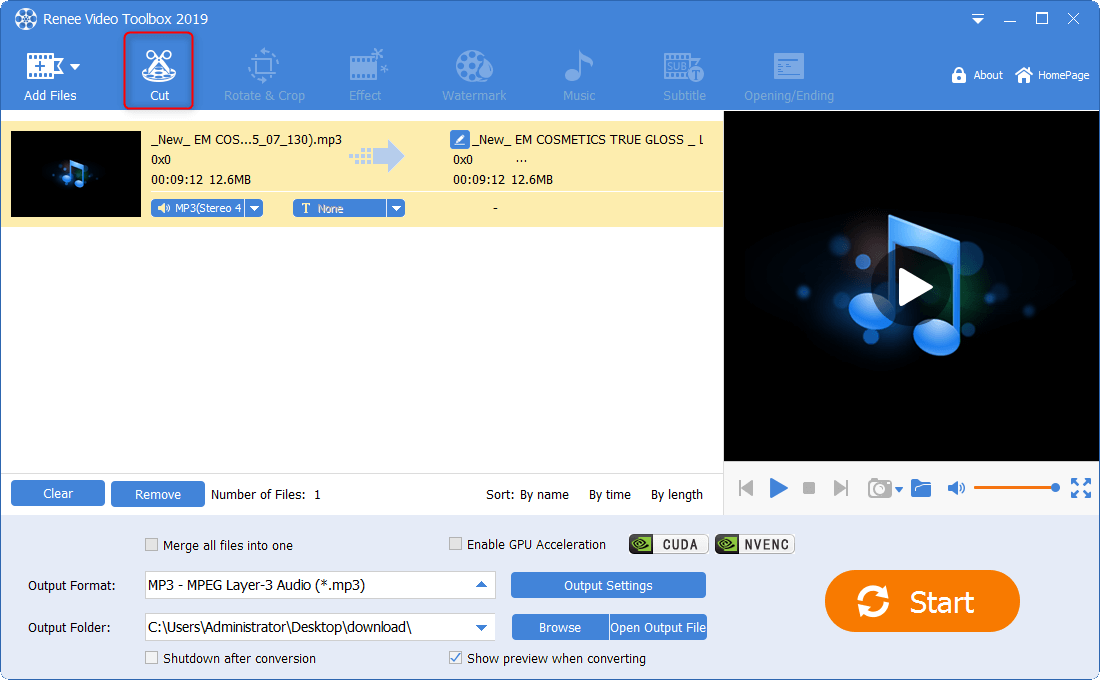This screenshot has height=680, width=1100.
Task: Expand the Output Folder path dropdown
Action: (x=481, y=628)
